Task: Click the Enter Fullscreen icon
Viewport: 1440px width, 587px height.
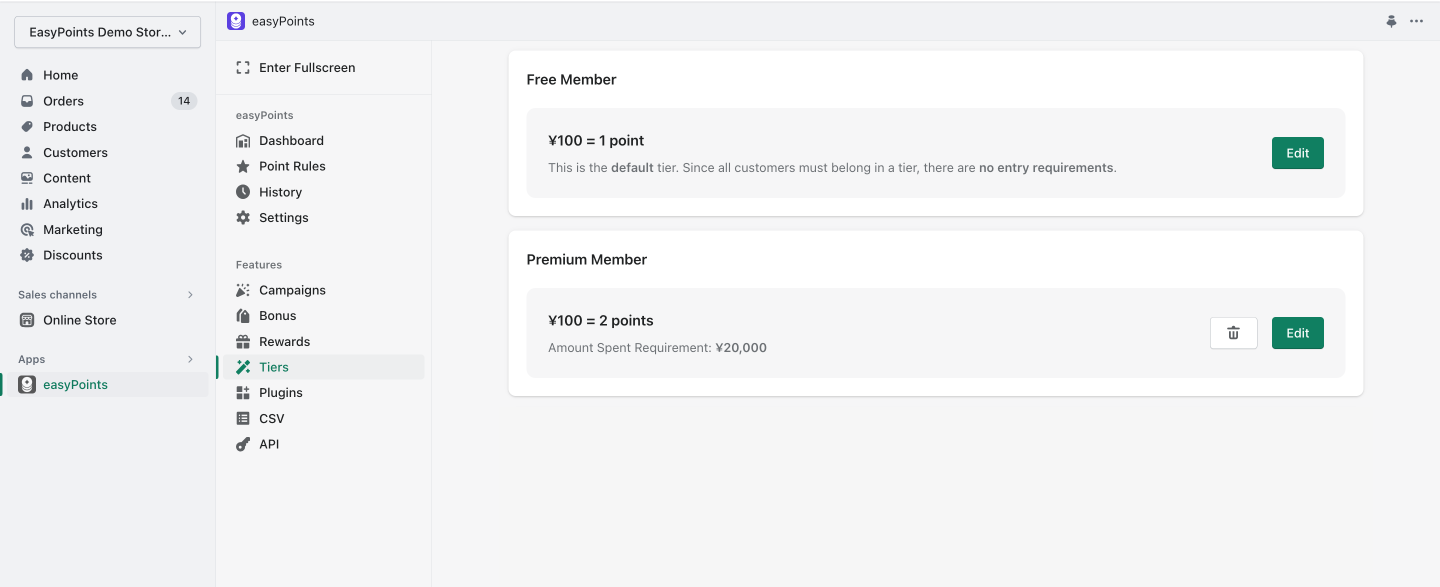Action: (243, 68)
